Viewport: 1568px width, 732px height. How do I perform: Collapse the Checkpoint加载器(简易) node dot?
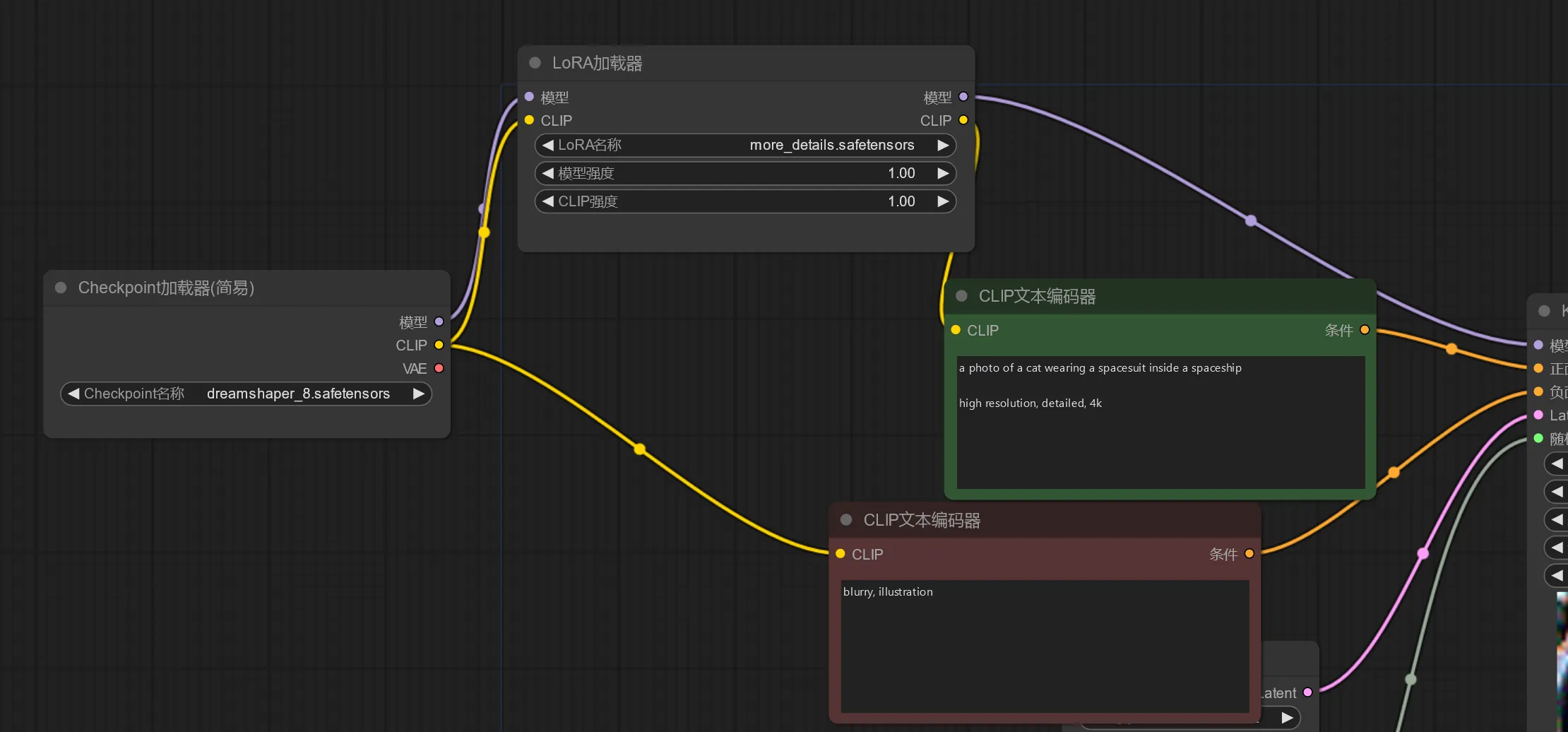(61, 288)
